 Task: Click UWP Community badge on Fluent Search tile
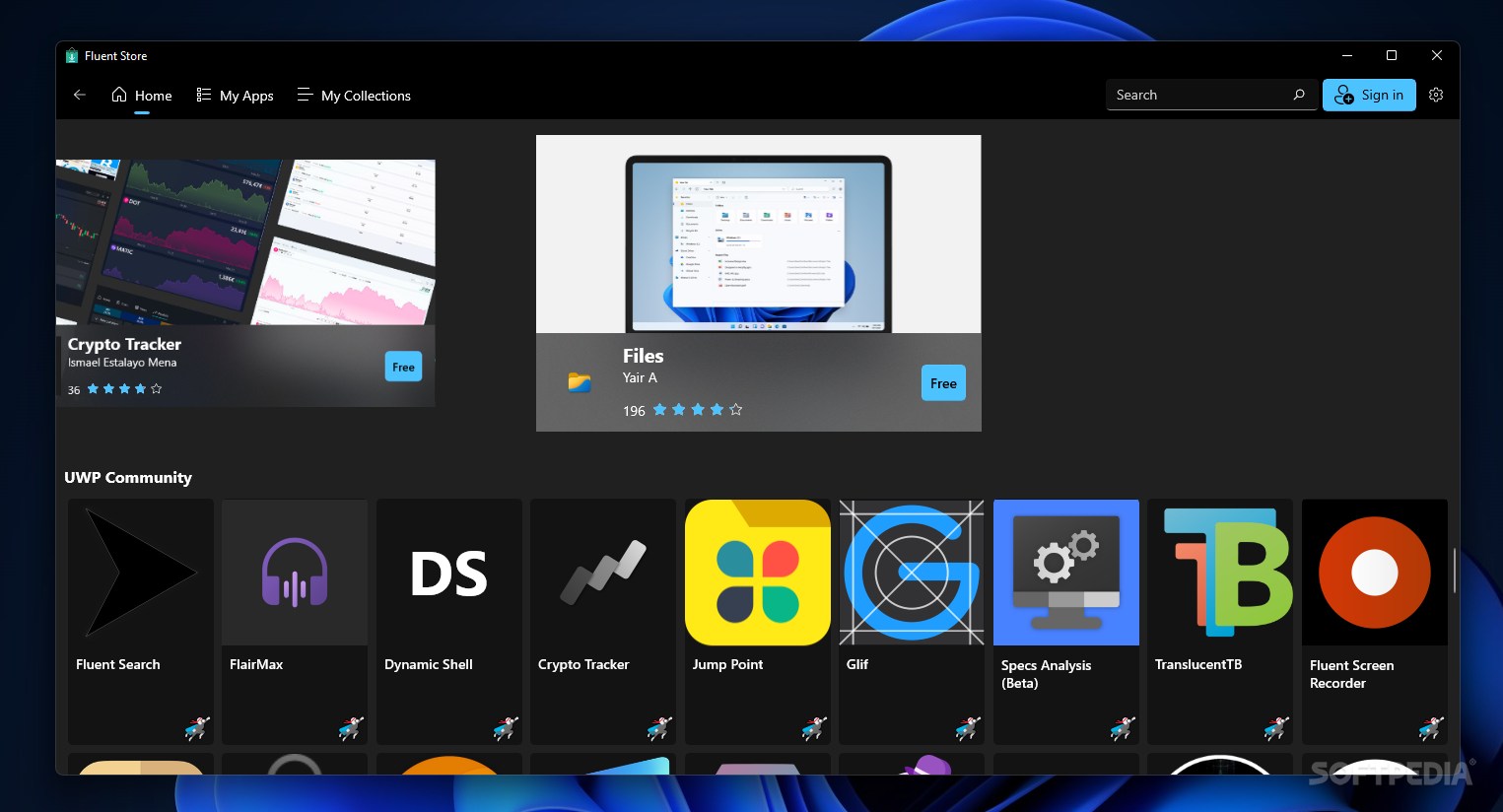(197, 728)
